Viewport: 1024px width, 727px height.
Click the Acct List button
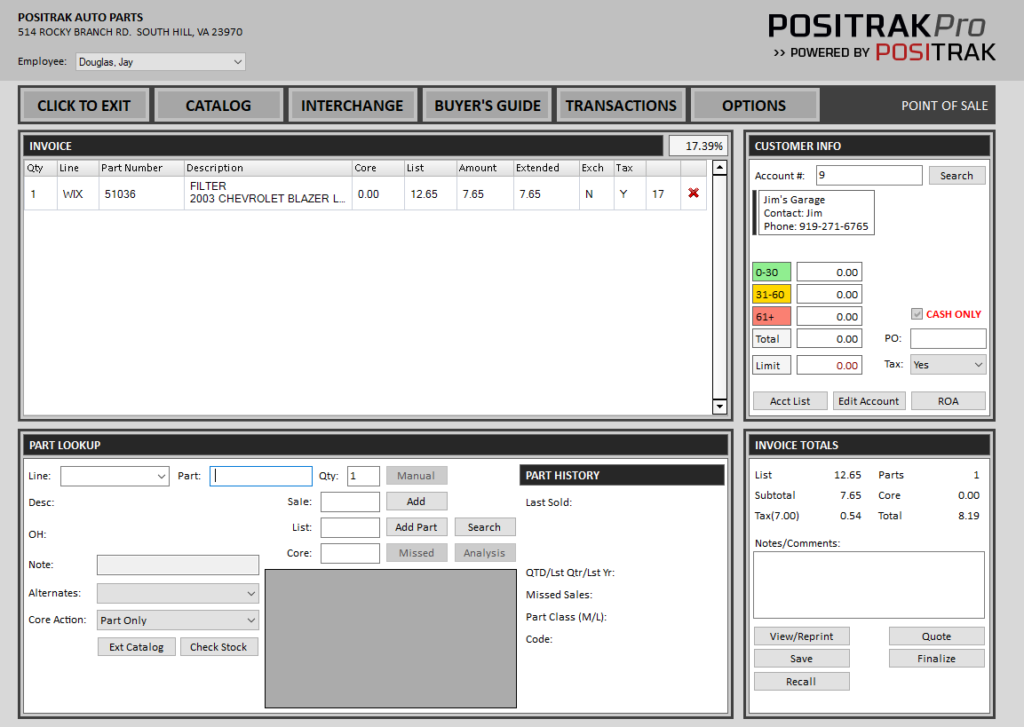790,401
